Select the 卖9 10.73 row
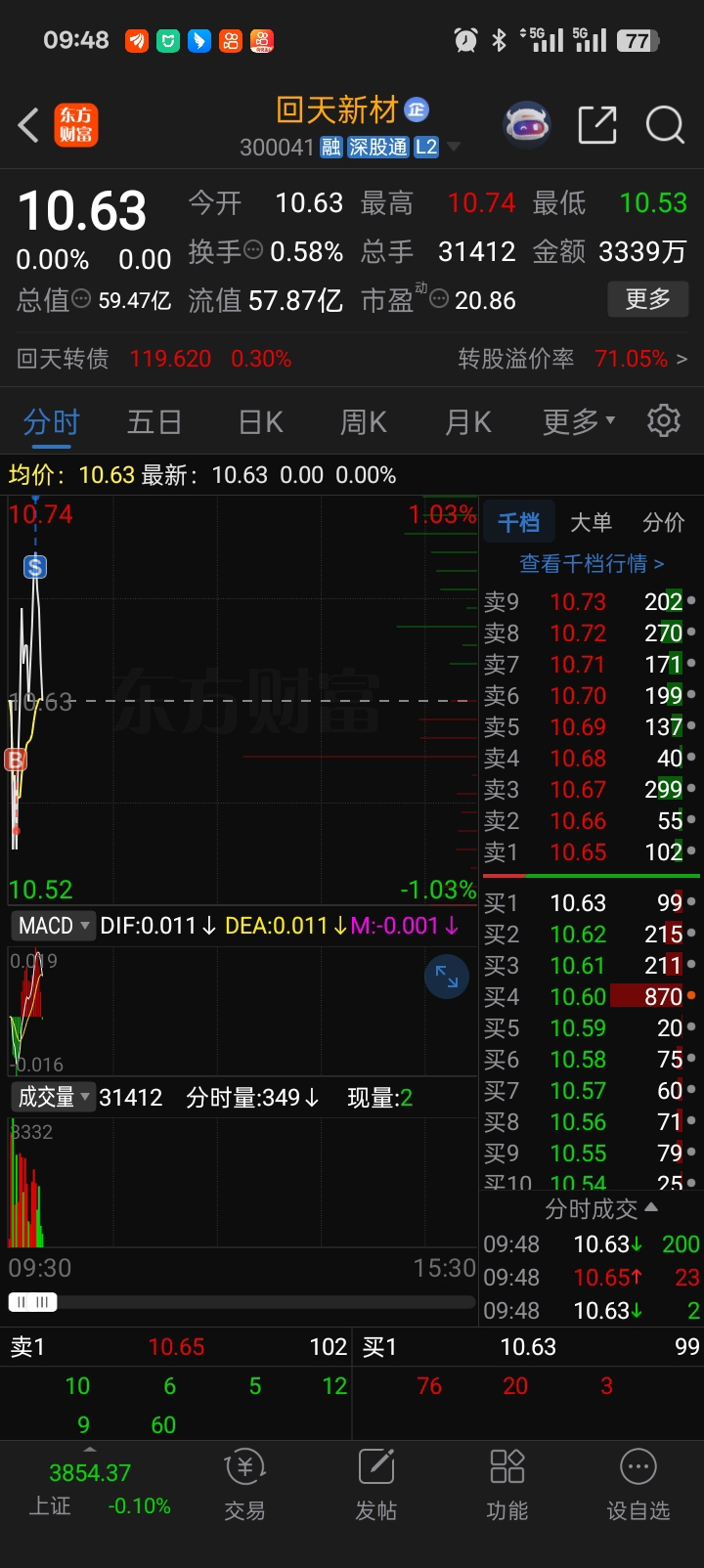 point(591,601)
